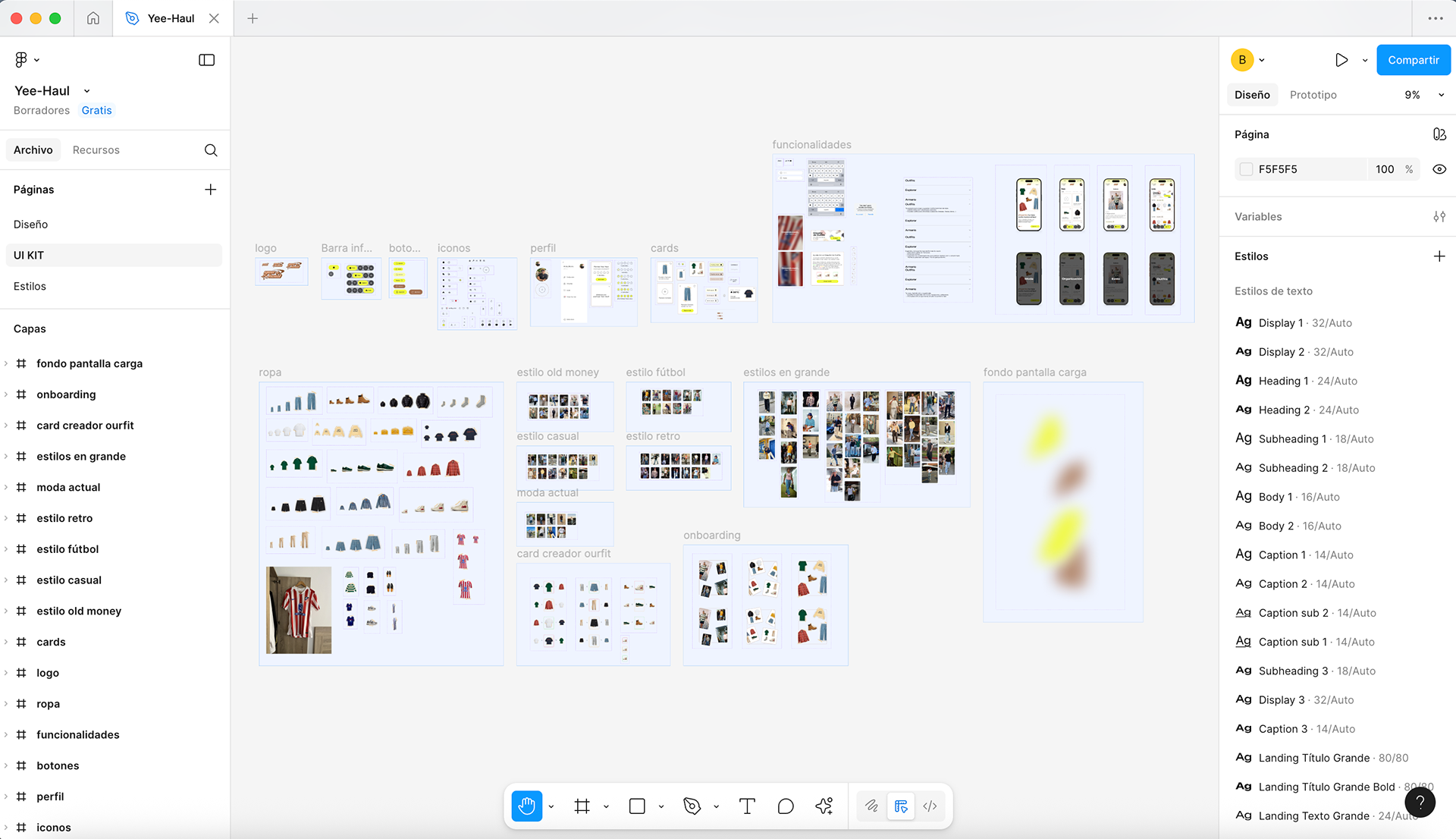Viewport: 1456px width, 839px height.
Task: Toggle page background color visibility eye
Action: [1439, 169]
